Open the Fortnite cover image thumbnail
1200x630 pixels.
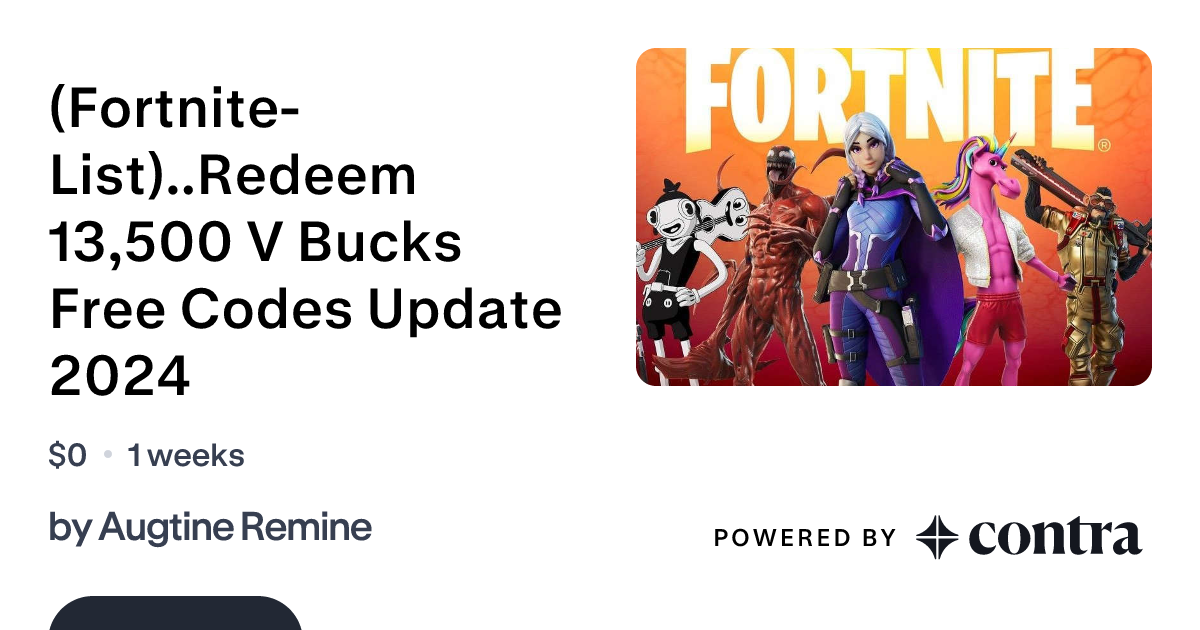pos(894,217)
